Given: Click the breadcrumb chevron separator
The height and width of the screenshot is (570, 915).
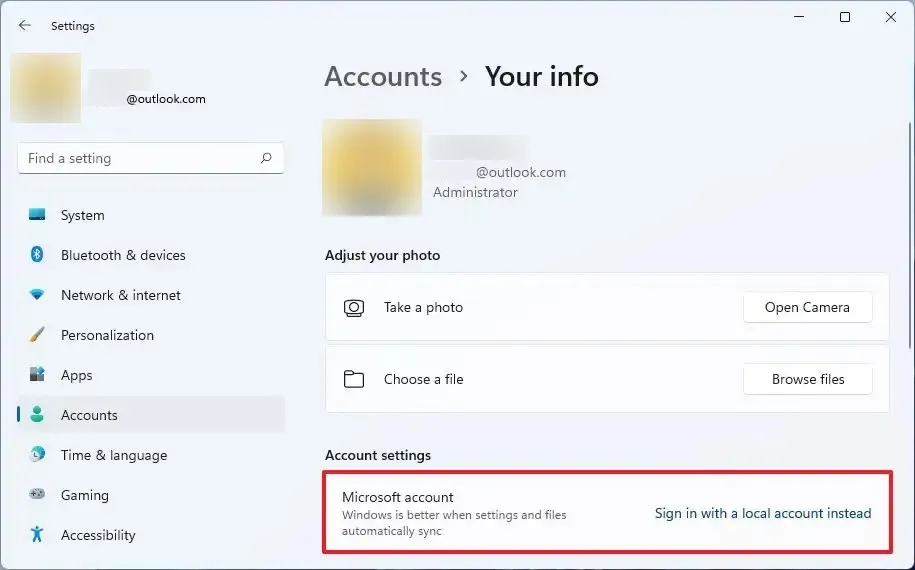Looking at the screenshot, I should 463,76.
